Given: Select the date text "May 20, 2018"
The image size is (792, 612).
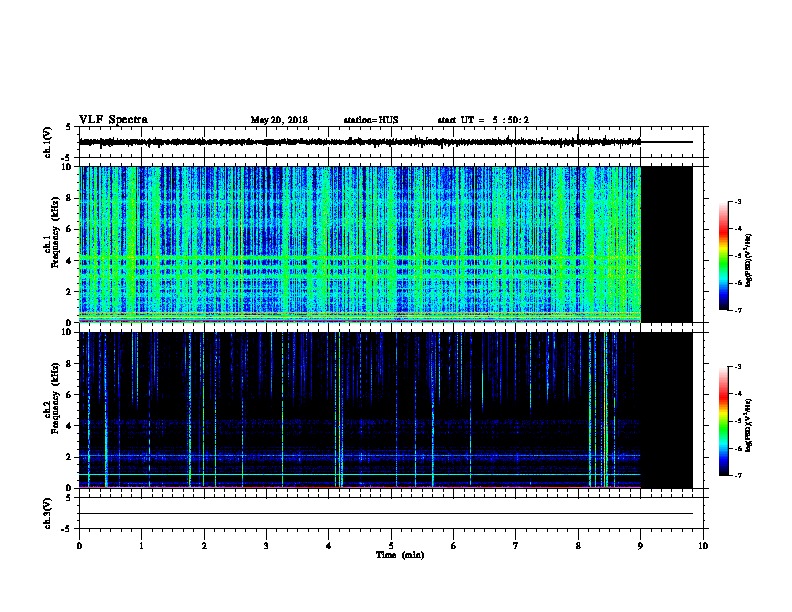Looking at the screenshot, I should pos(279,120).
